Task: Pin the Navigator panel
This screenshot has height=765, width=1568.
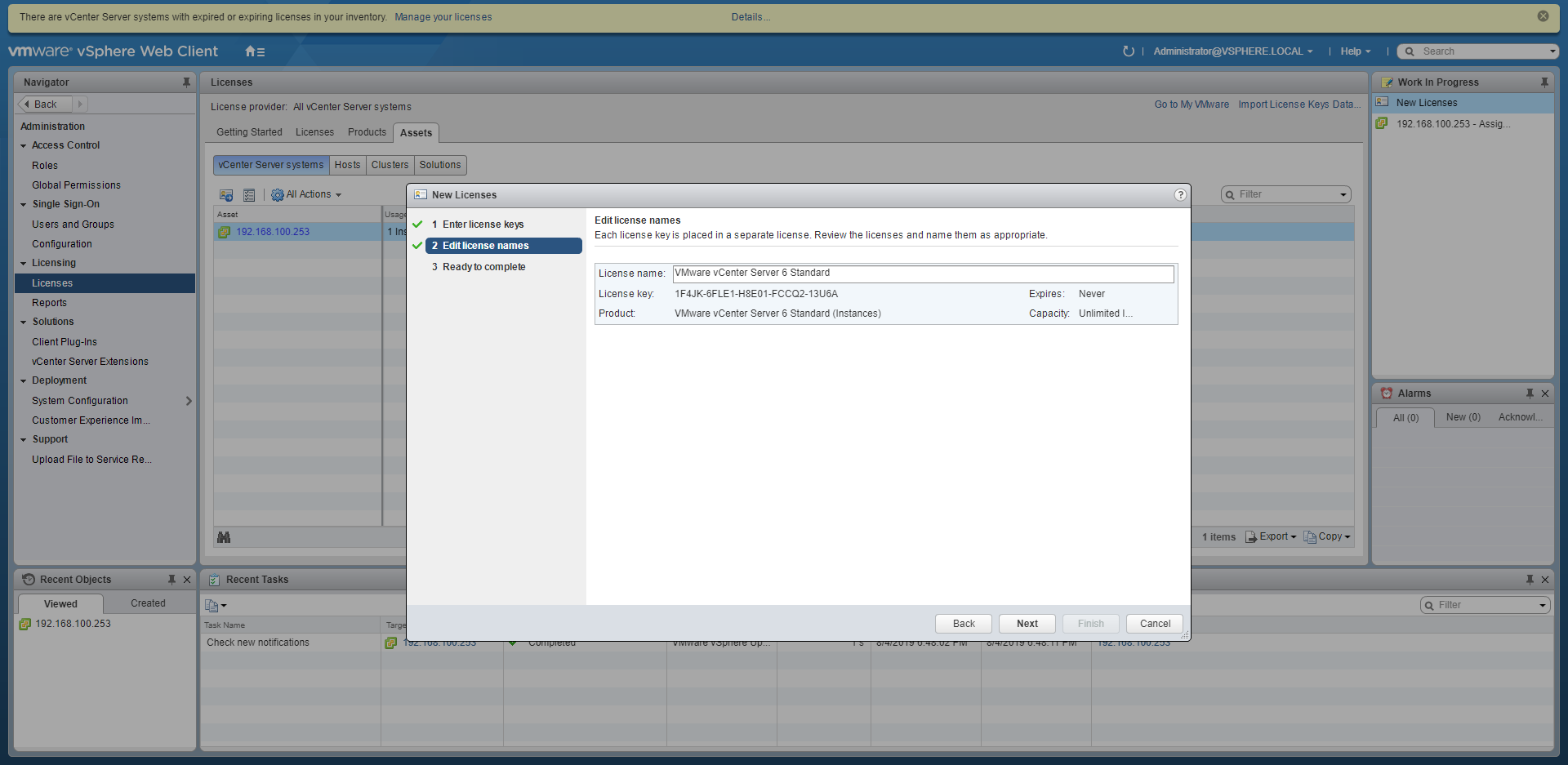Action: [186, 82]
